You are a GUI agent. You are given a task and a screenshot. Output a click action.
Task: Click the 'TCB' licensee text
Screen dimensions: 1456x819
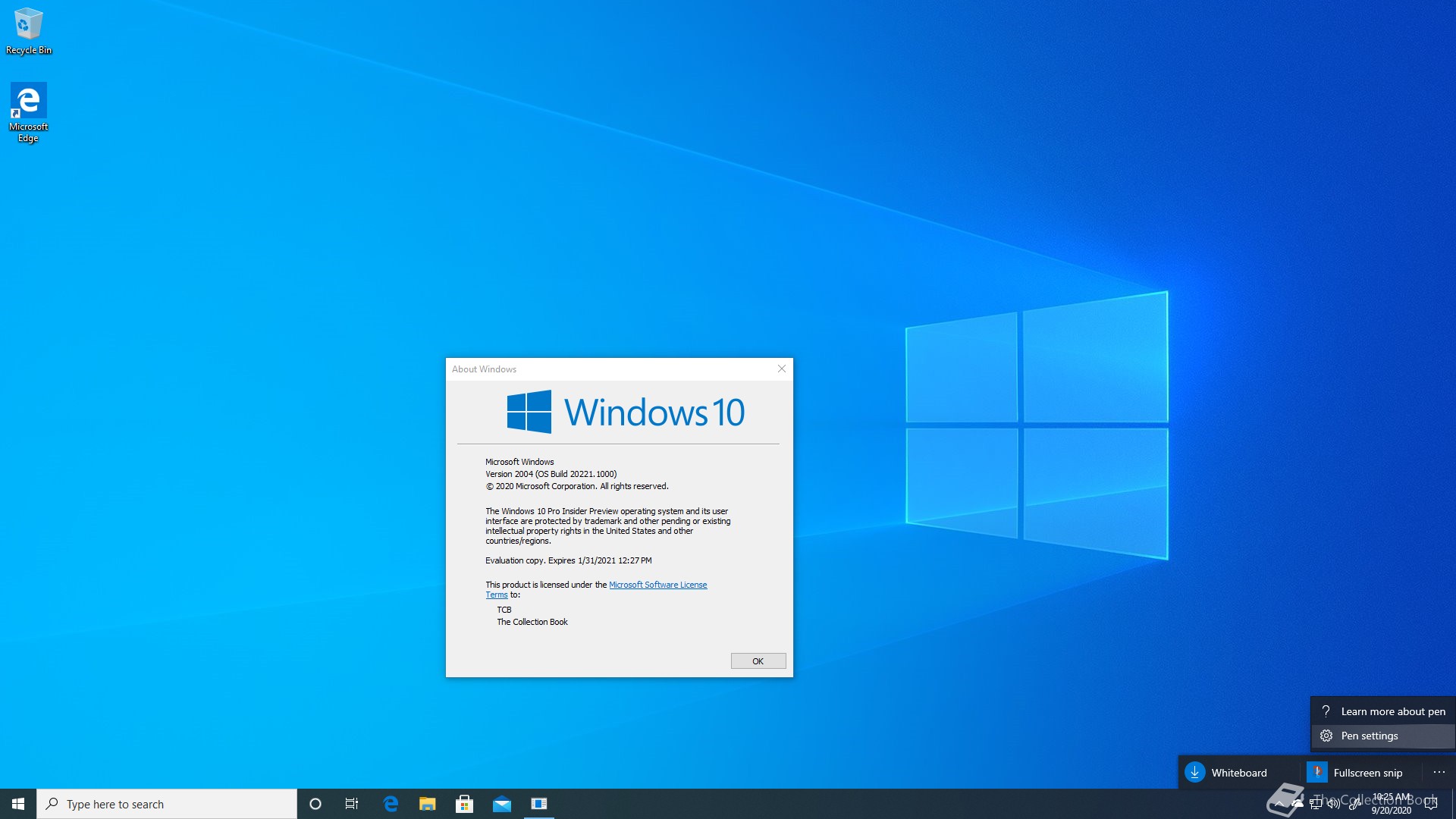pyautogui.click(x=504, y=610)
